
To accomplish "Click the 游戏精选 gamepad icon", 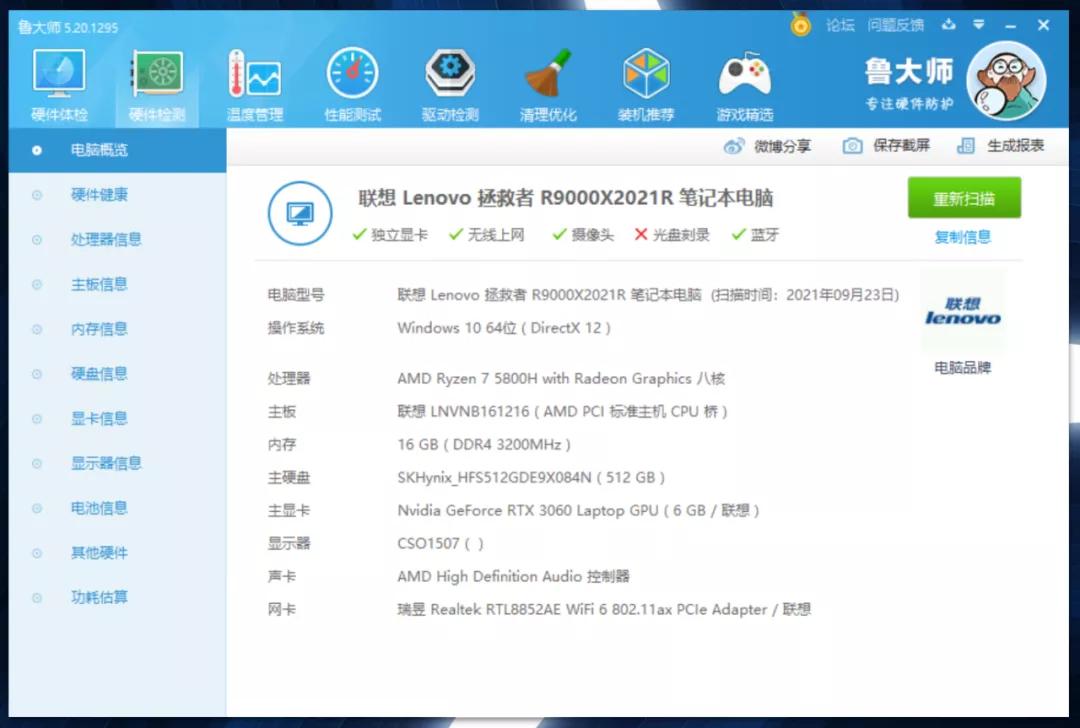I will pyautogui.click(x=743, y=75).
